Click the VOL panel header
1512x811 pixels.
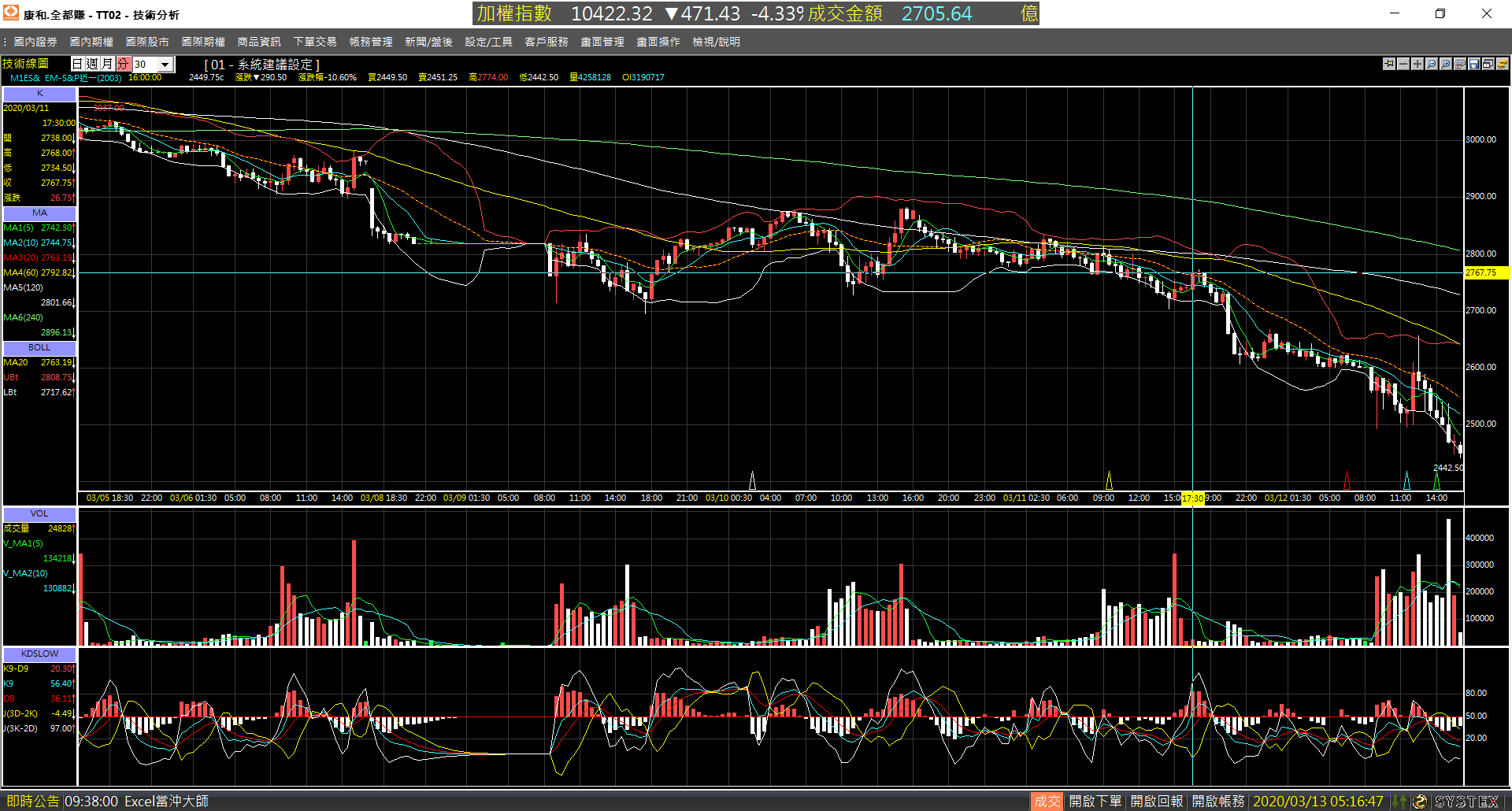point(40,514)
